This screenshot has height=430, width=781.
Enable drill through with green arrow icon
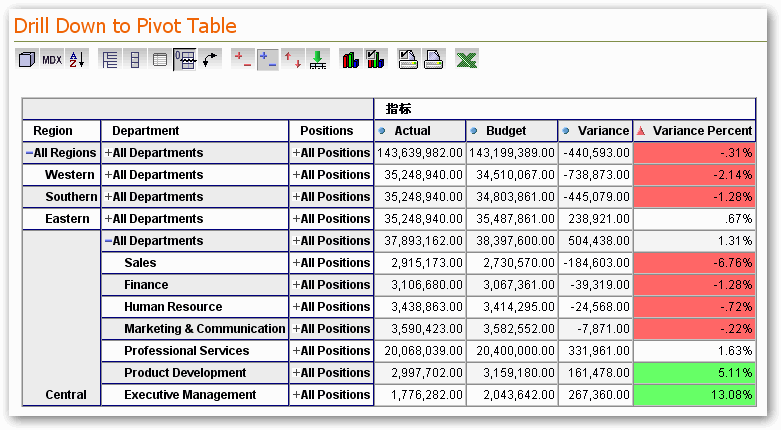coord(318,60)
